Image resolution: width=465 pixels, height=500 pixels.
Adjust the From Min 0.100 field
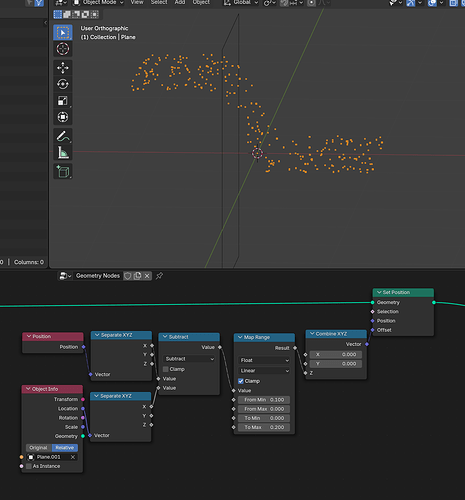[x=264, y=400]
